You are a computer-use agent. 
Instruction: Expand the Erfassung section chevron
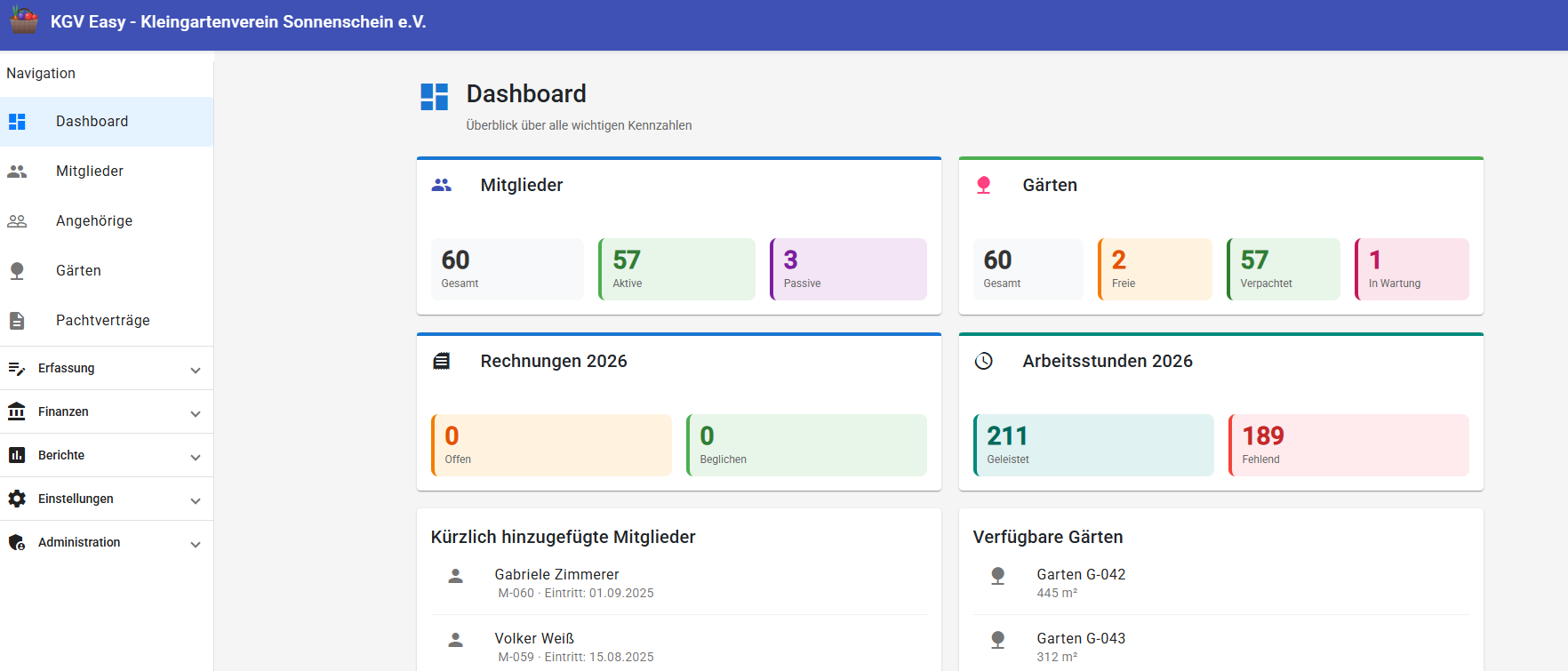tap(196, 370)
